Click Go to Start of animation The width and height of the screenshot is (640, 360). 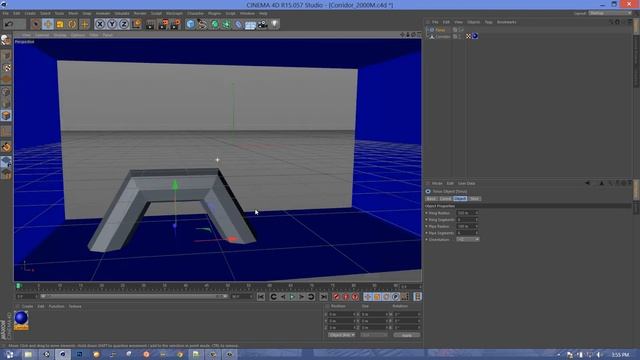(x=261, y=297)
